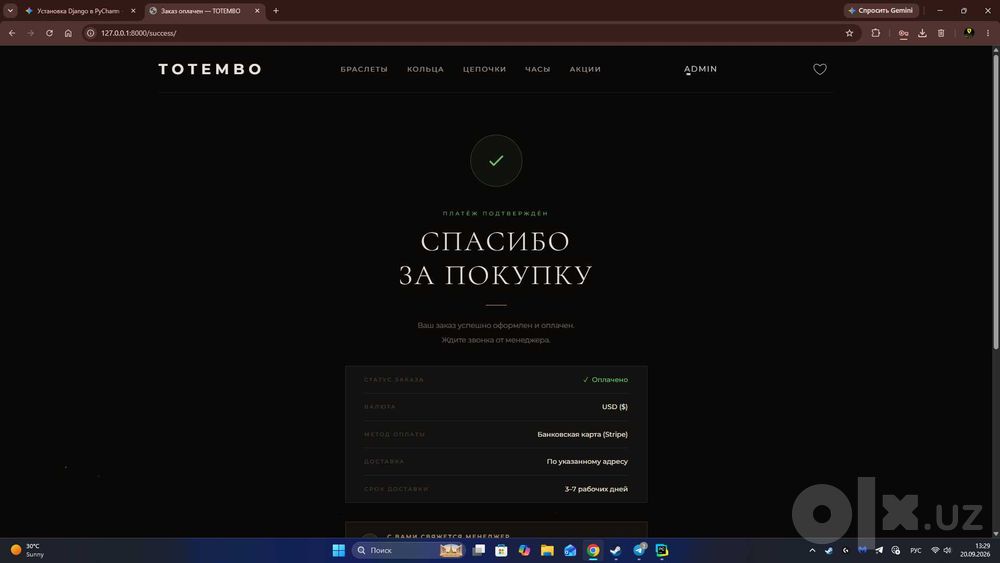1000x563 pixels.
Task: Click Банковская карта (Stripe) text
Action: (582, 434)
